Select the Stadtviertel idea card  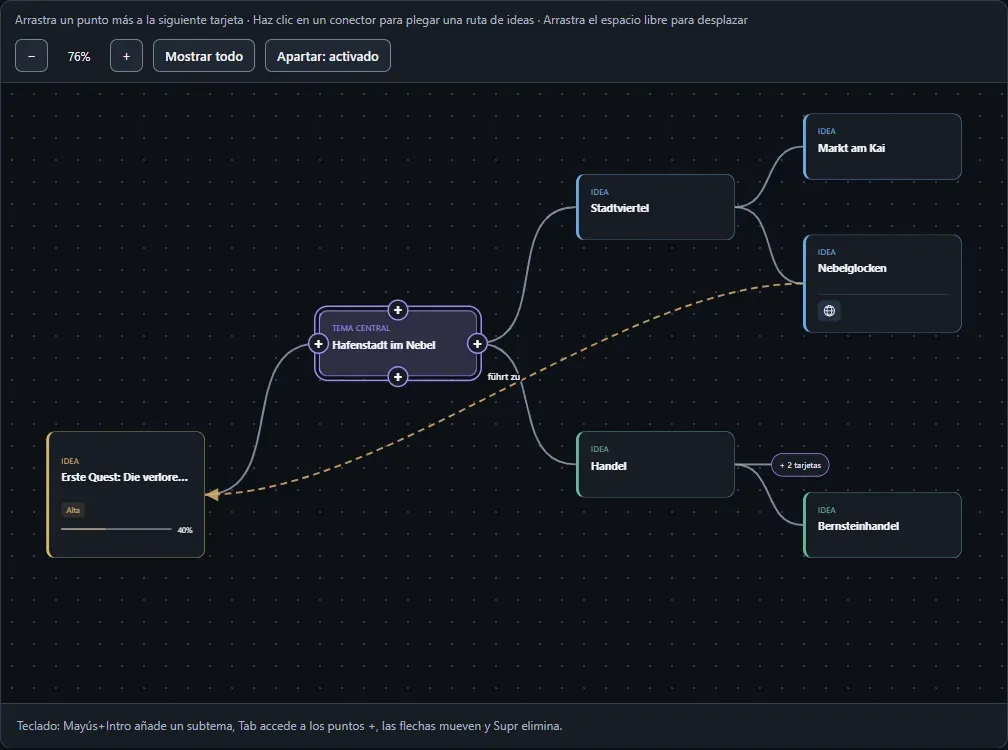[656, 207]
